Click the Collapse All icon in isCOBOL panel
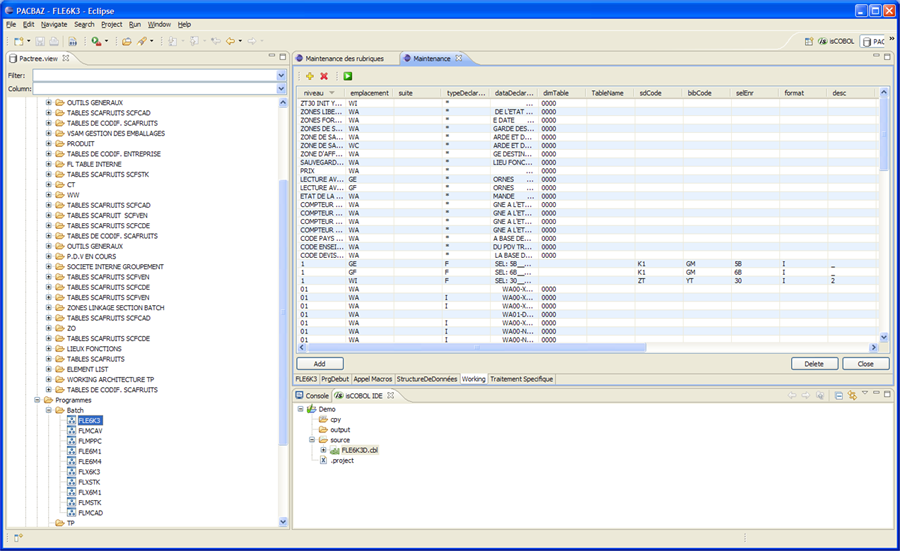Viewport: 900px width, 551px height. (x=839, y=396)
